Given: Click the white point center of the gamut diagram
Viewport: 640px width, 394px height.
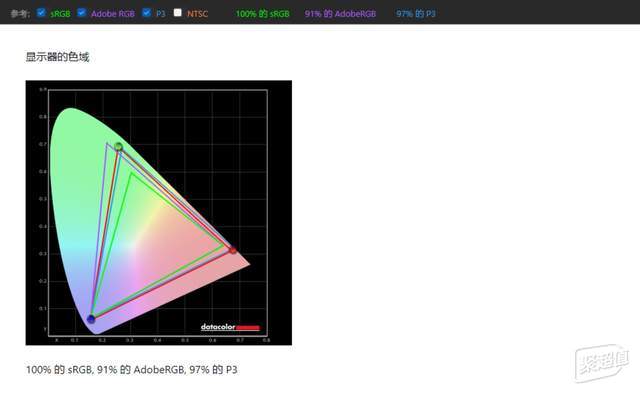Looking at the screenshot, I should (x=136, y=245).
